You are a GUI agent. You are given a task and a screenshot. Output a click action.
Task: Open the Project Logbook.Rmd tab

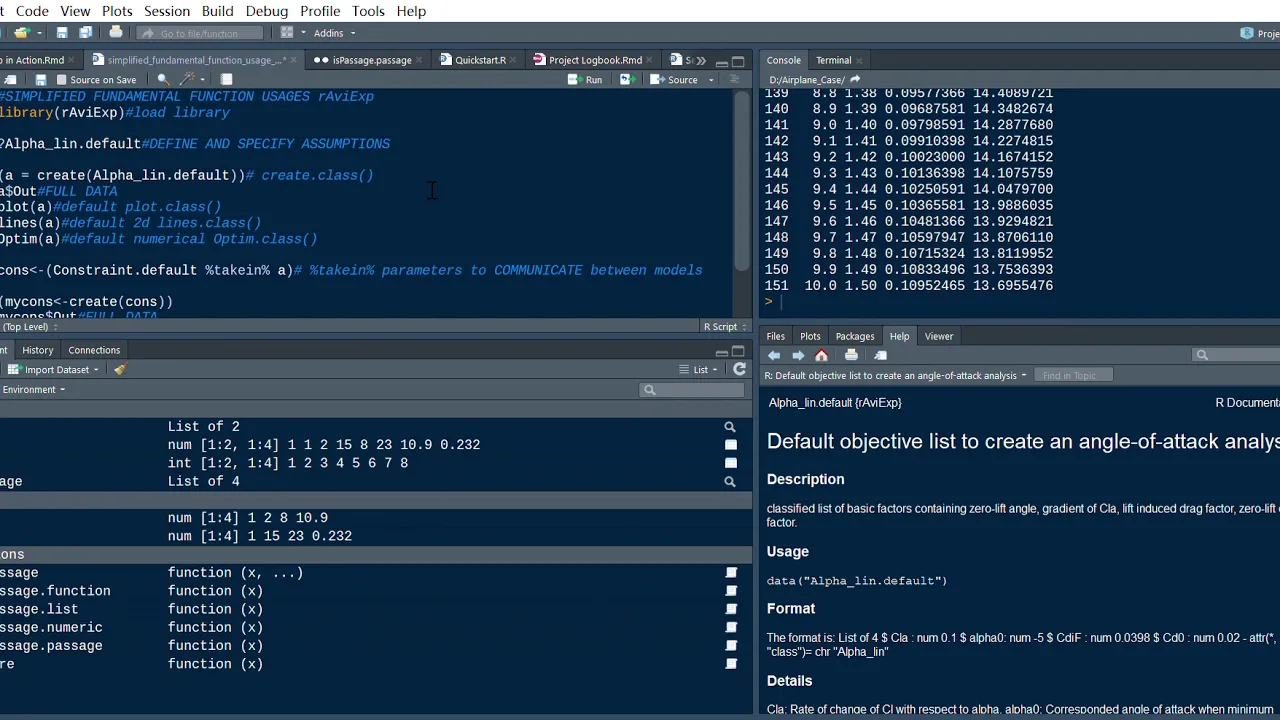[595, 60]
